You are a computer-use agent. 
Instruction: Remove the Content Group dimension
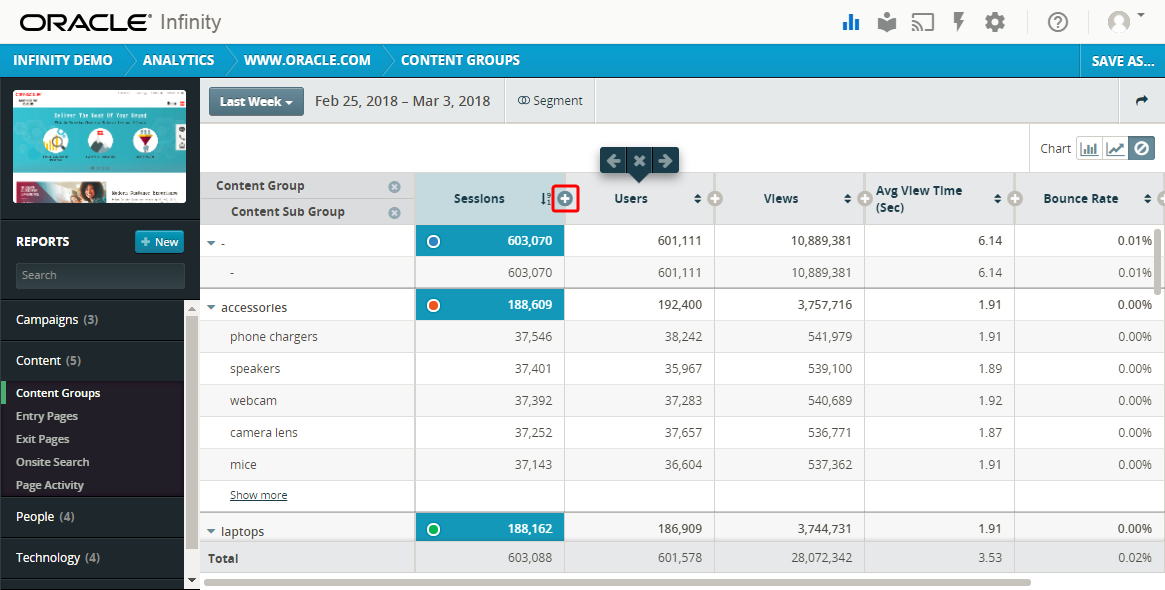pyautogui.click(x=395, y=187)
